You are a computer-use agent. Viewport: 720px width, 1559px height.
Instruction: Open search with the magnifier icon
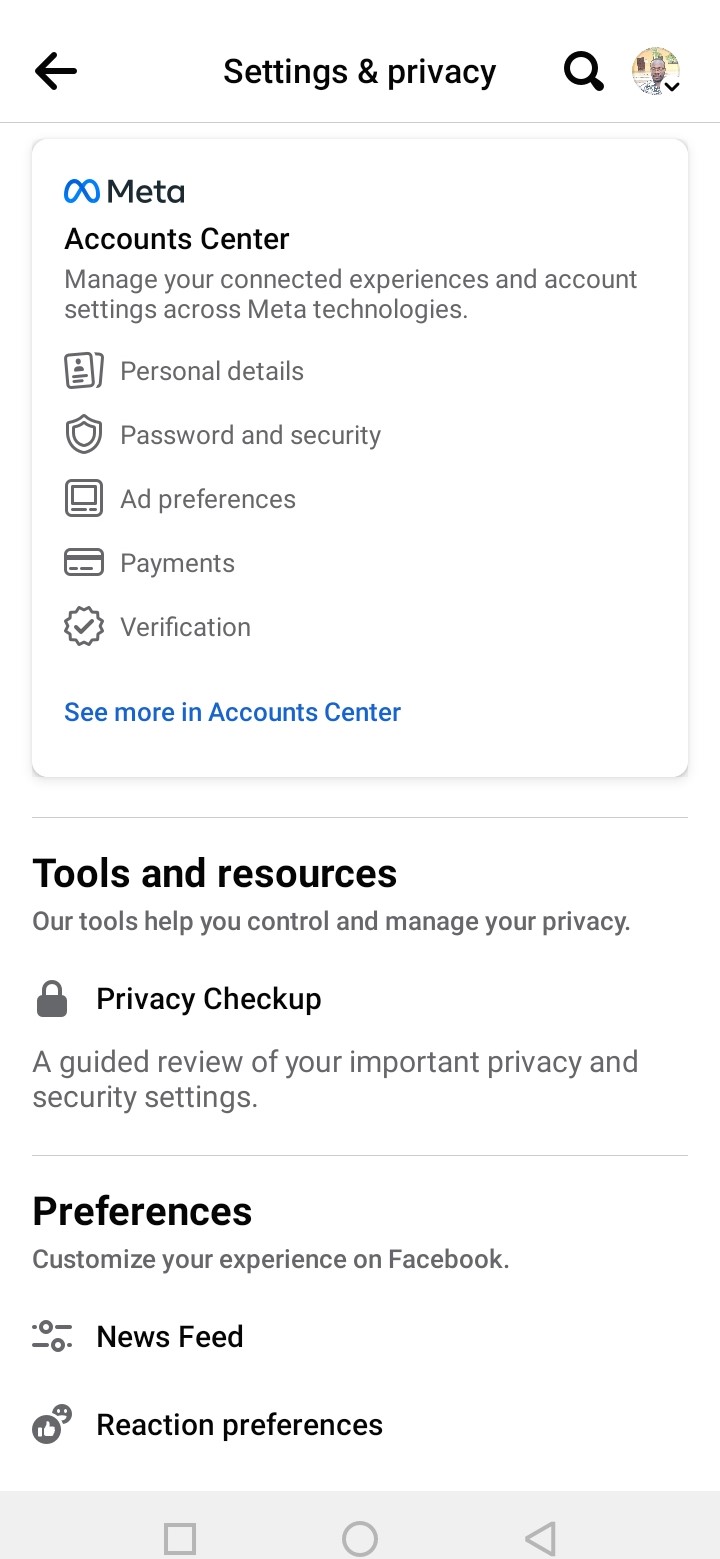[x=584, y=71]
